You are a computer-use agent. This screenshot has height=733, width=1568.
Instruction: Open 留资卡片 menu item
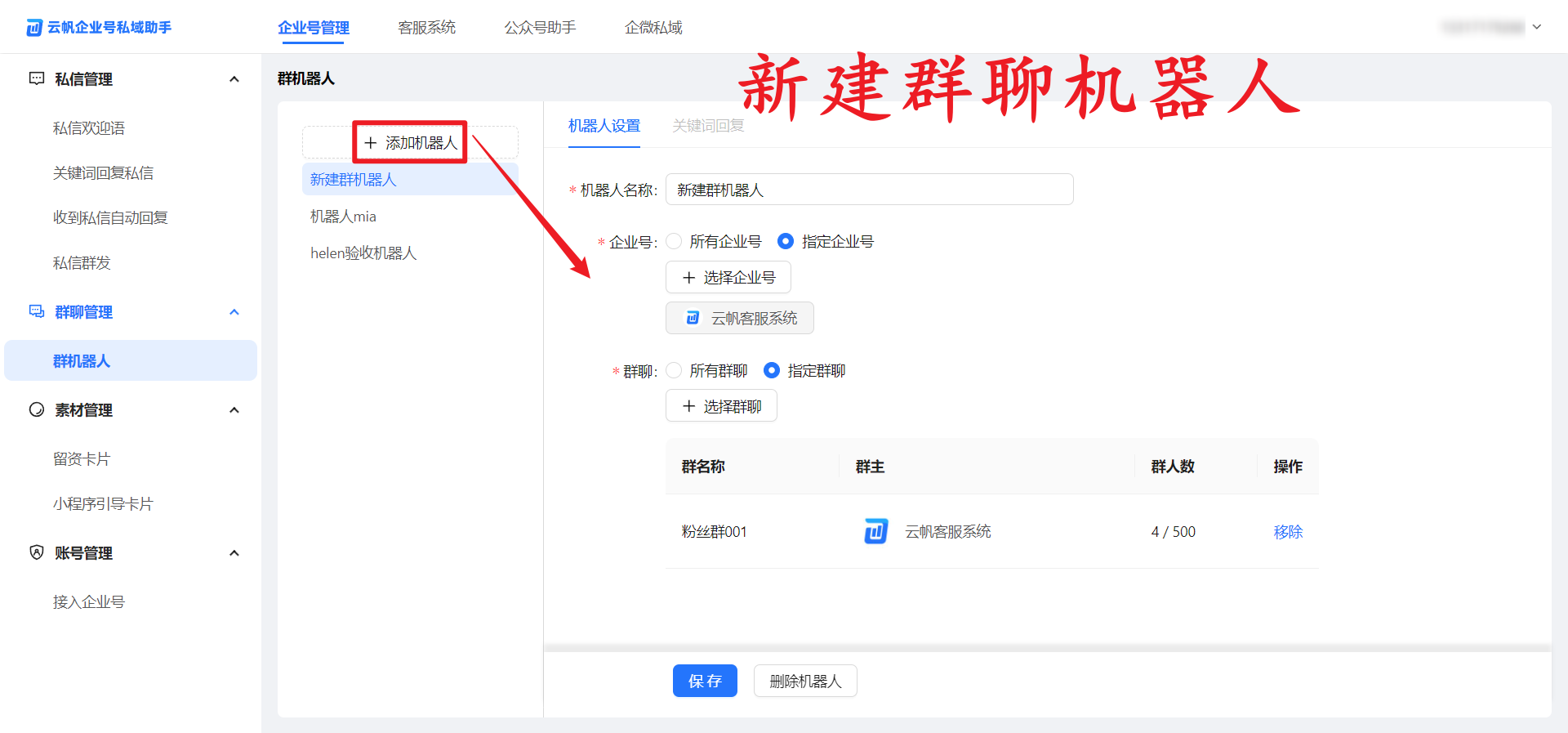tap(82, 459)
